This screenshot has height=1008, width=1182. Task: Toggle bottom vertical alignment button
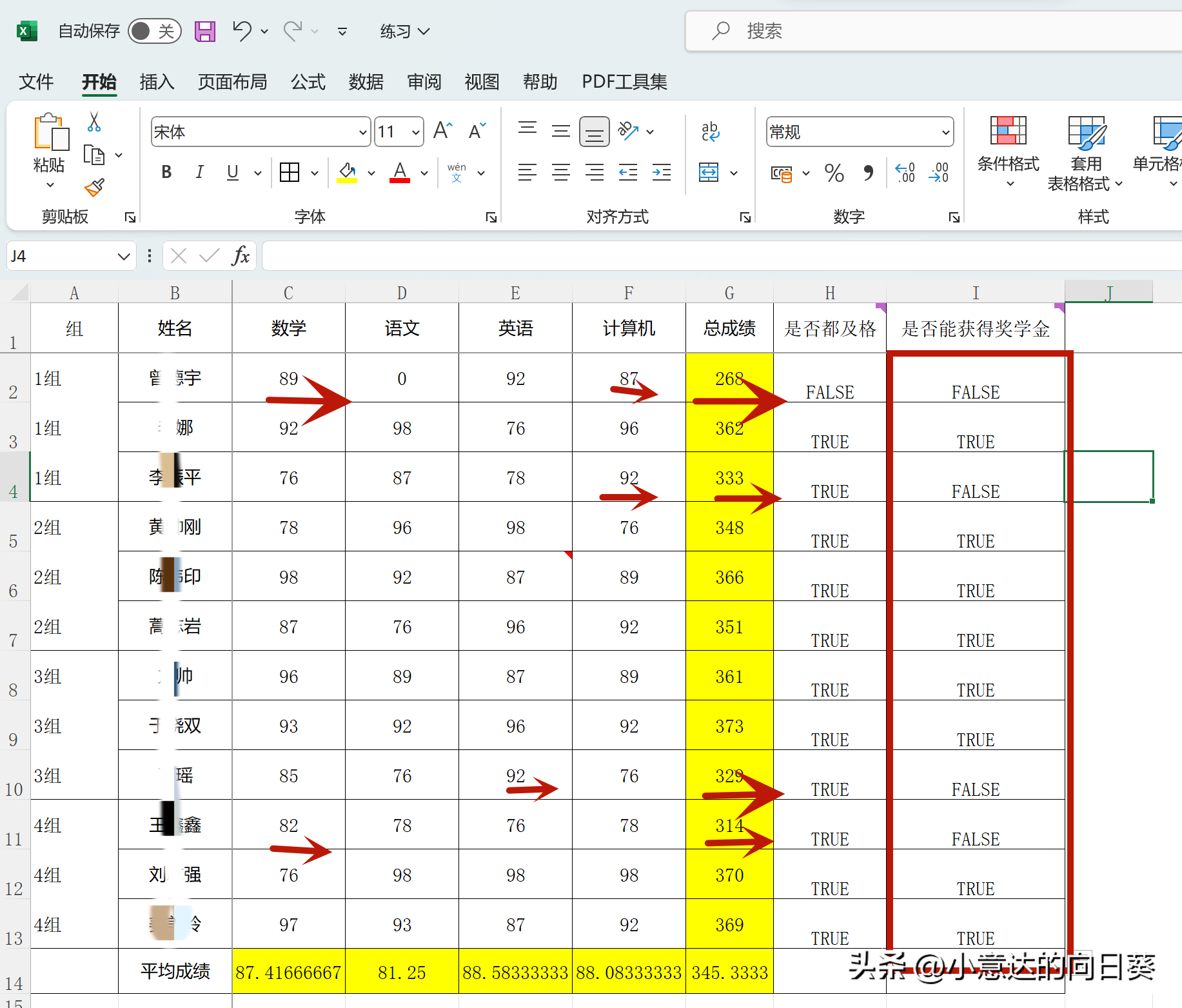pos(595,132)
